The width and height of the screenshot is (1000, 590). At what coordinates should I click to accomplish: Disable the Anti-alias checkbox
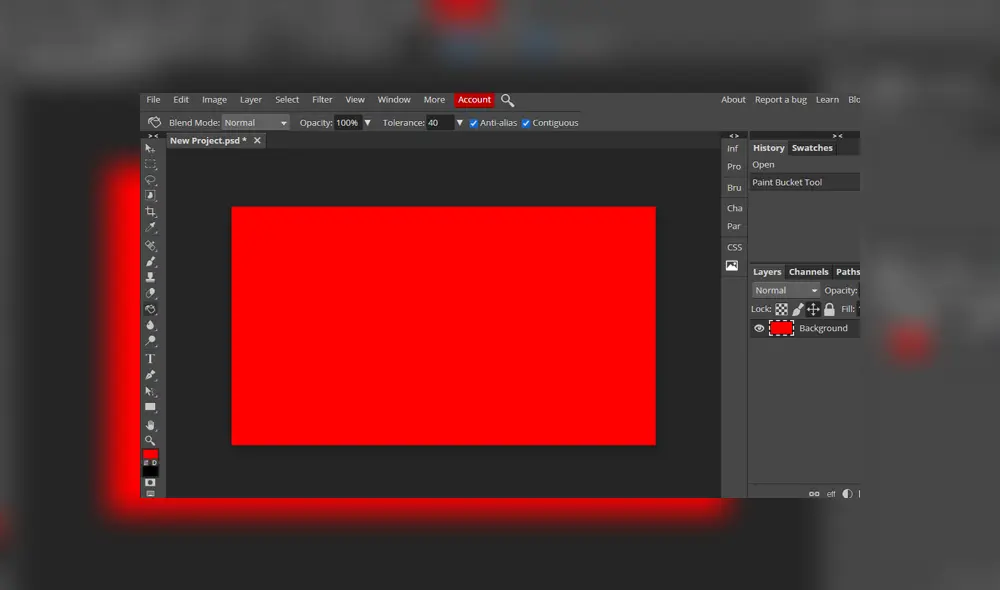(474, 123)
